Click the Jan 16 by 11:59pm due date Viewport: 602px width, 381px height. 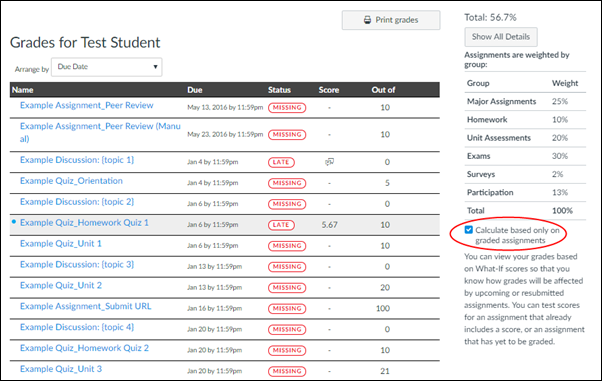[215, 308]
